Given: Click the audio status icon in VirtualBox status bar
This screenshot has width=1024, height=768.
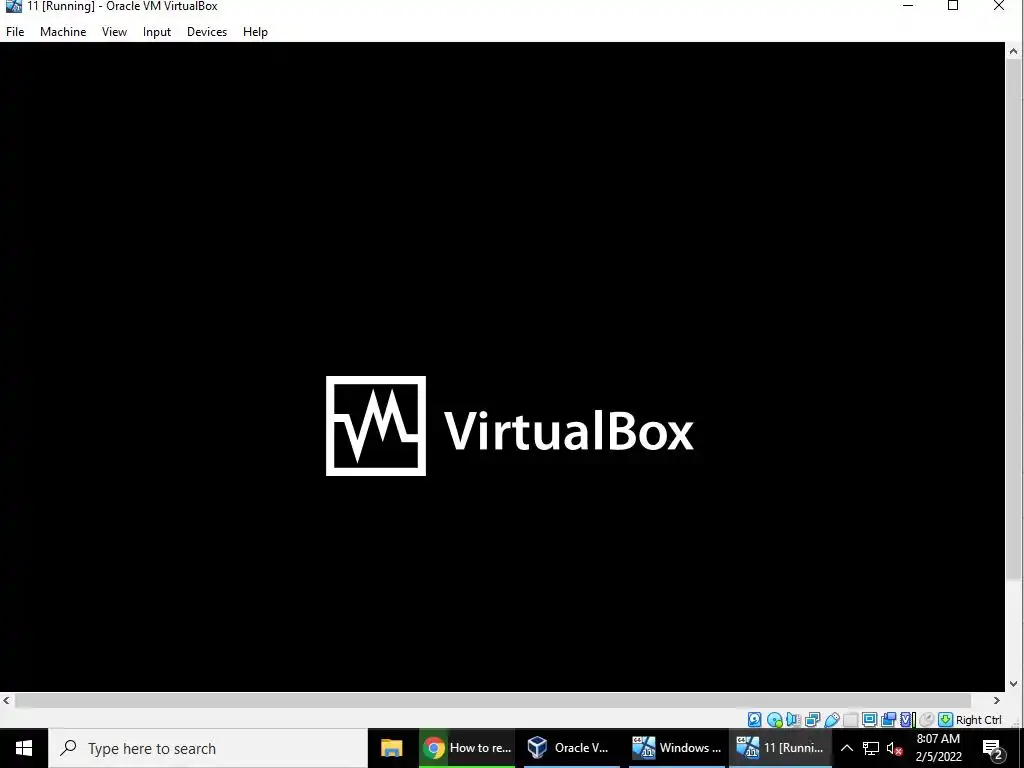Looking at the screenshot, I should (x=793, y=720).
